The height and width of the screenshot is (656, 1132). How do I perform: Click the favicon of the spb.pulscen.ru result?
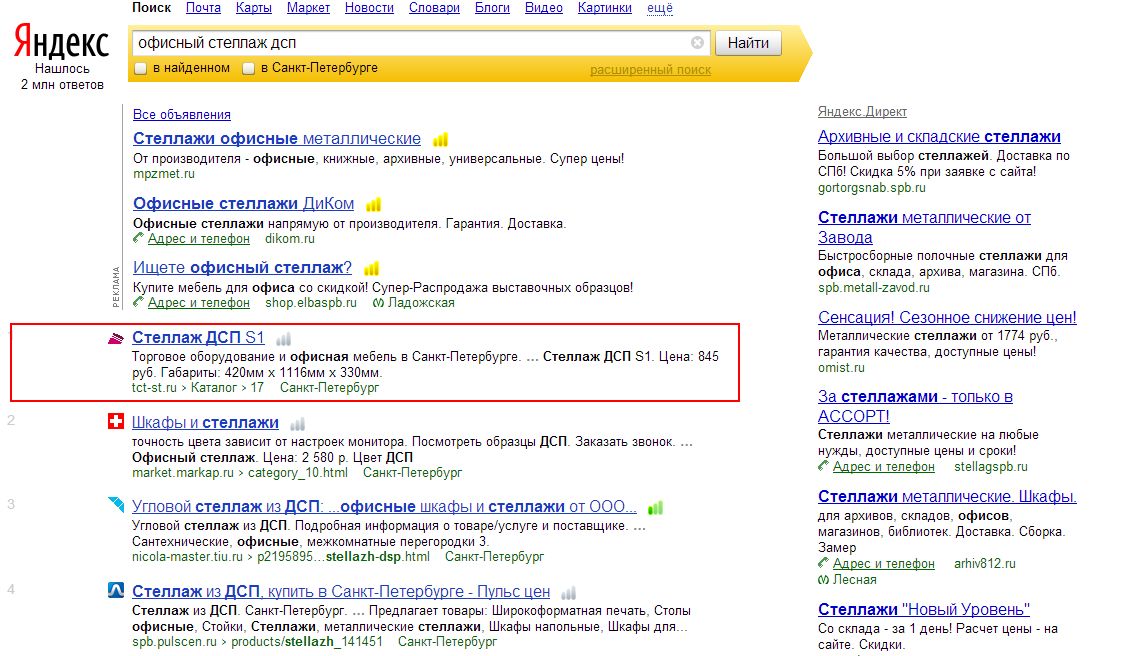coord(116,590)
